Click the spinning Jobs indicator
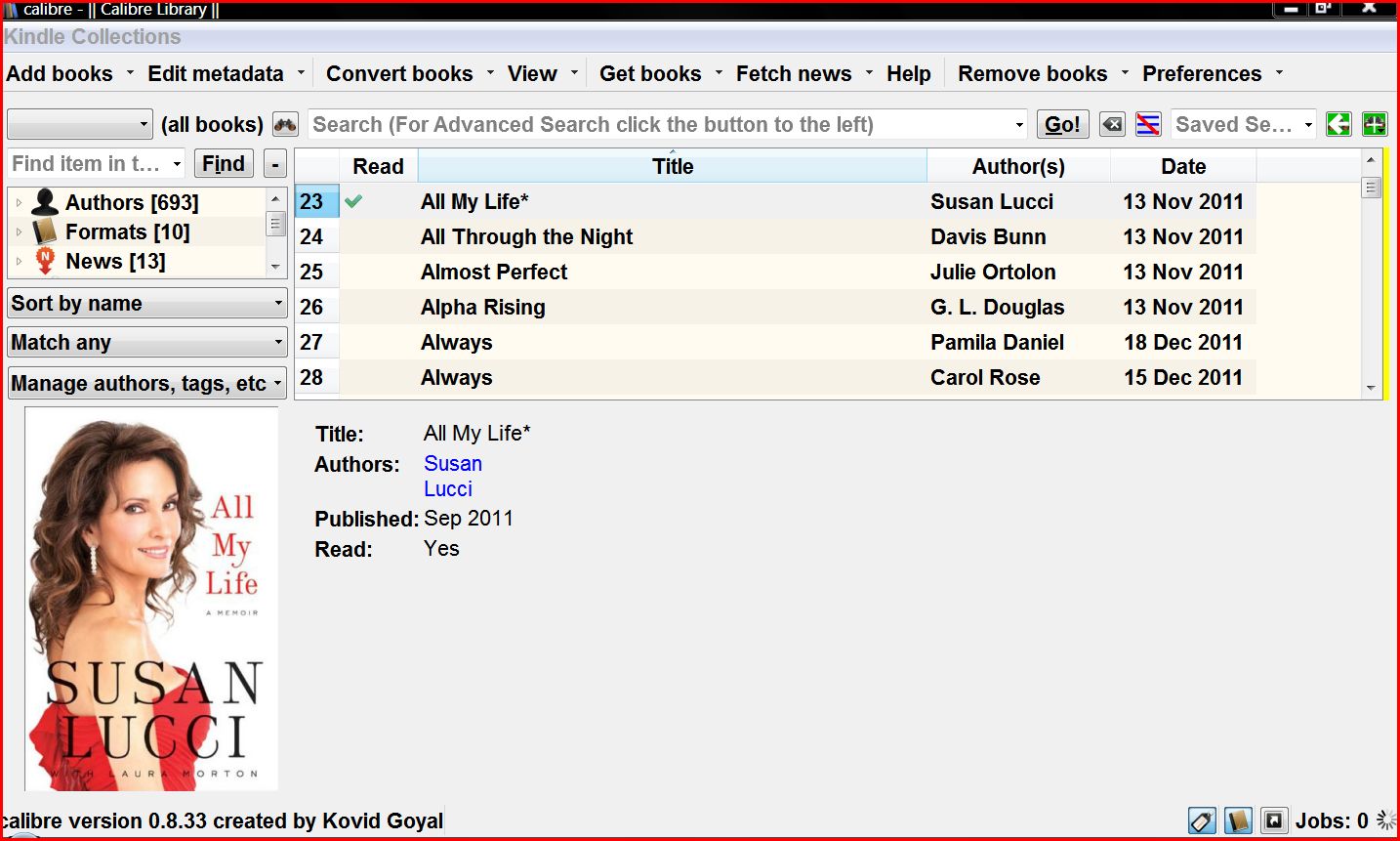1400x841 pixels. [1384, 820]
